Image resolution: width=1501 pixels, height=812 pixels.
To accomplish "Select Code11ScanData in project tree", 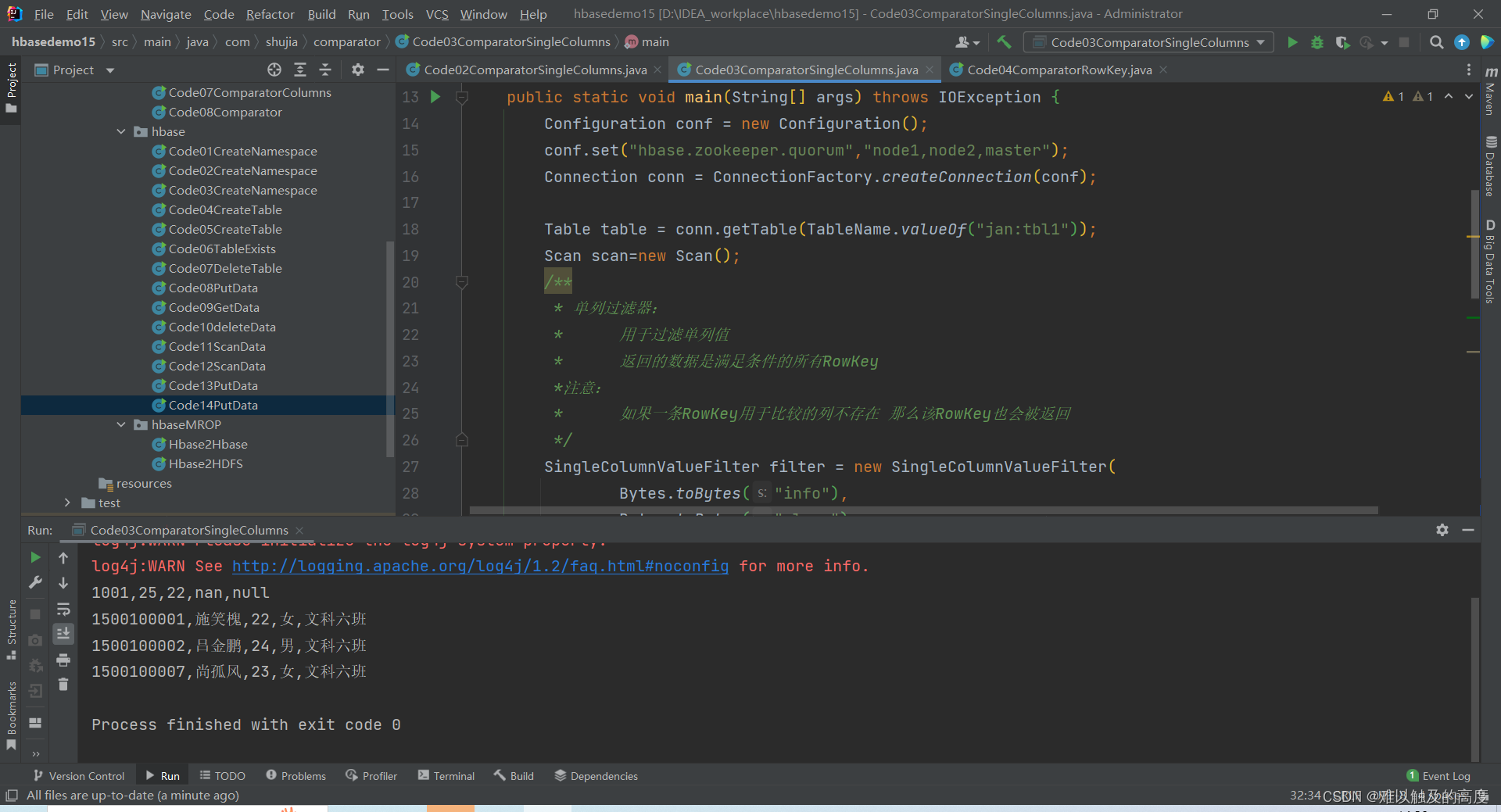I will pyautogui.click(x=217, y=346).
